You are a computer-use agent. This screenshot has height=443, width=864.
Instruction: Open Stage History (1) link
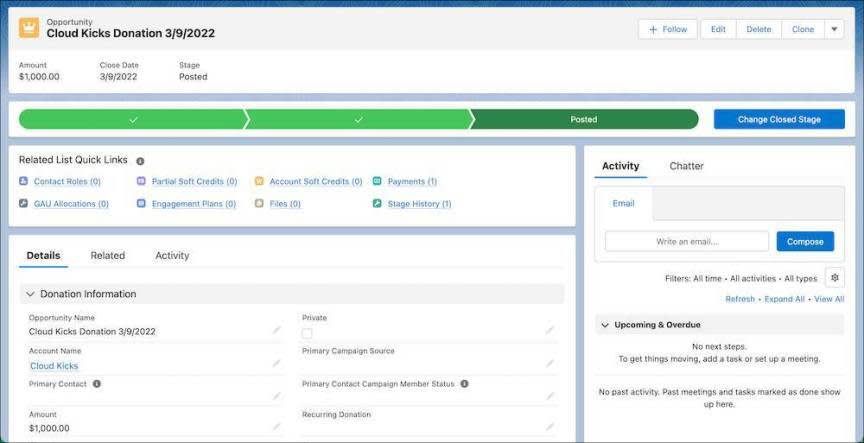point(419,203)
